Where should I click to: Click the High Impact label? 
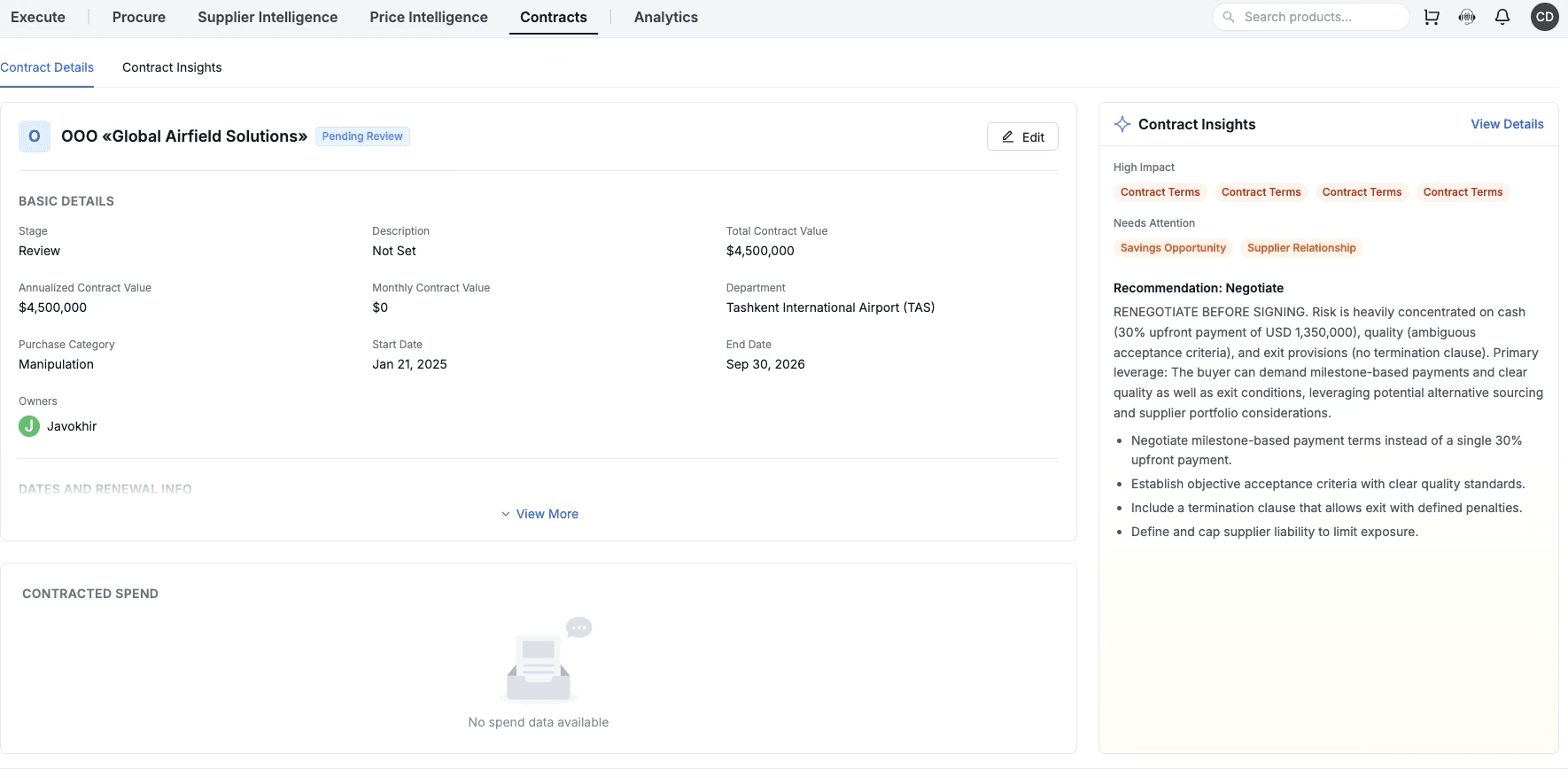tap(1144, 167)
